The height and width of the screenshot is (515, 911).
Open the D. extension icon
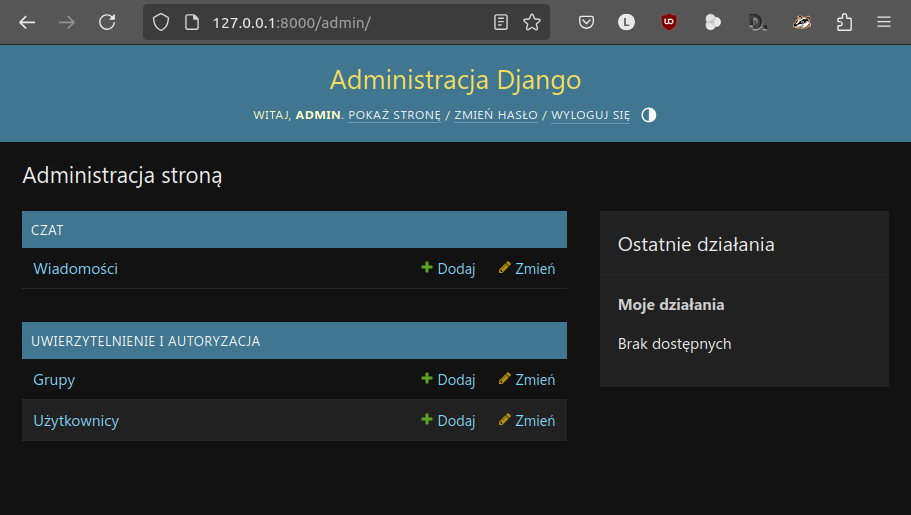(758, 23)
